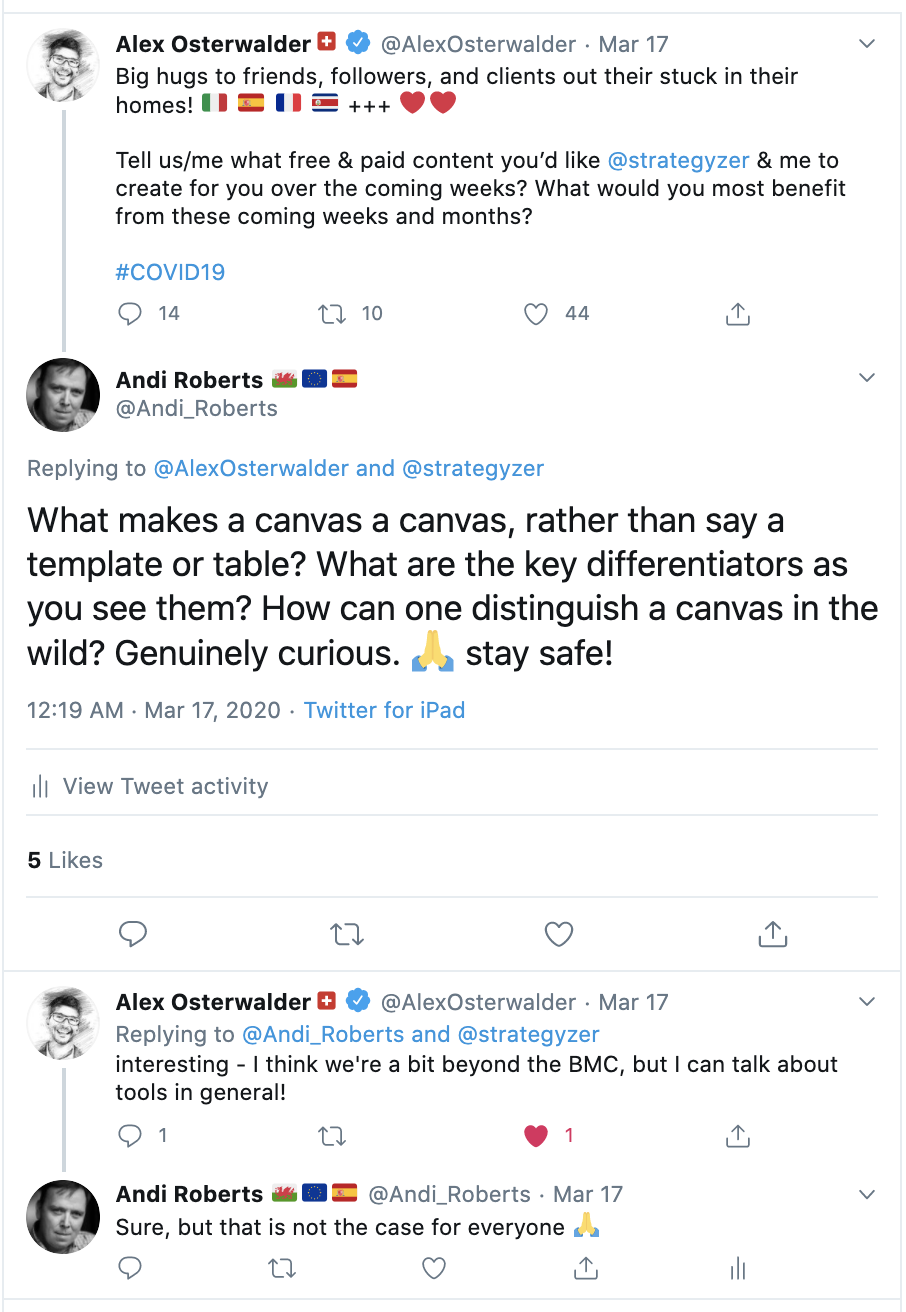The image size is (906, 1312).
Task: Expand the chevron on Alex's BMC reply
Action: coord(866,1001)
